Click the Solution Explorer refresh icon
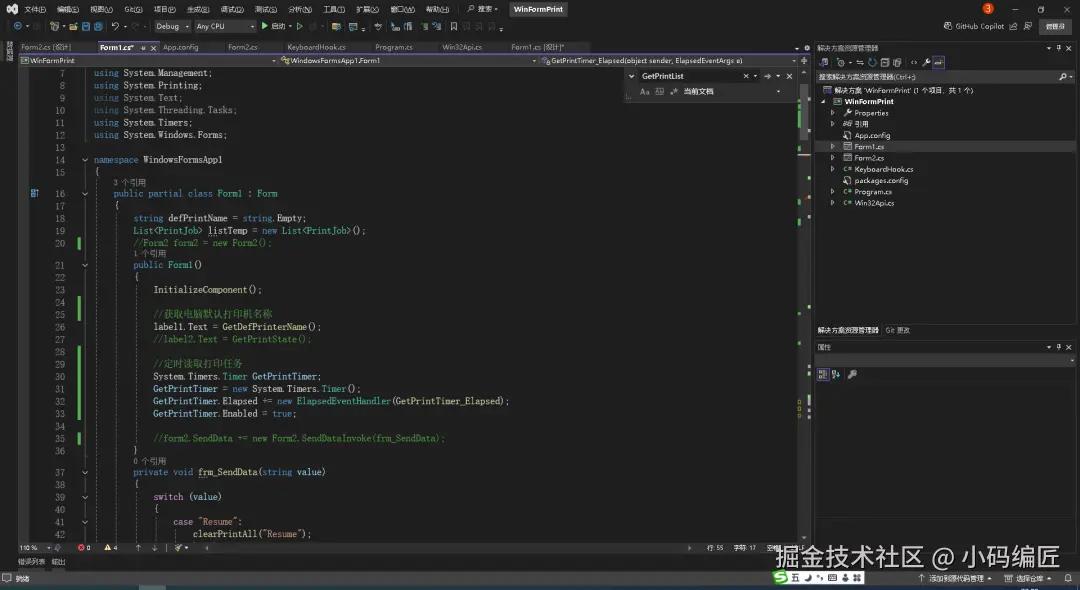The image size is (1080, 590). (873, 62)
